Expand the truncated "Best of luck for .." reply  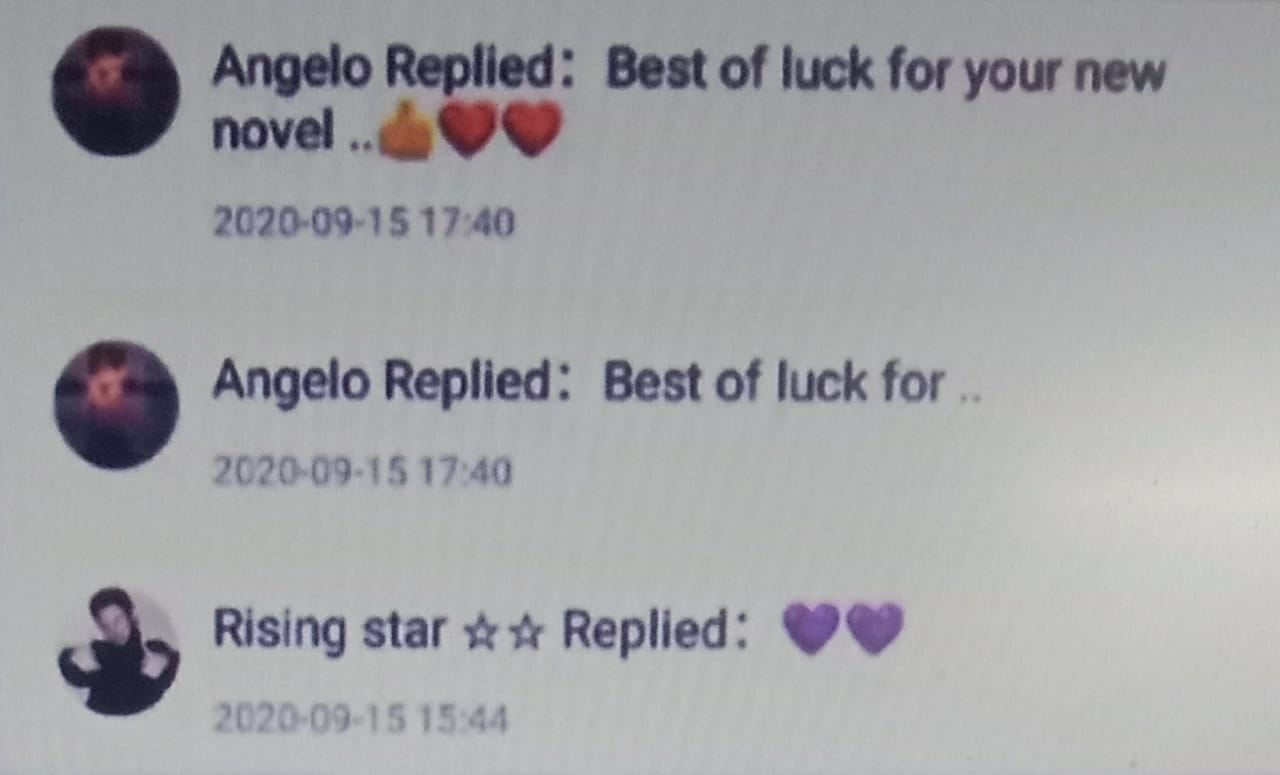click(x=792, y=383)
